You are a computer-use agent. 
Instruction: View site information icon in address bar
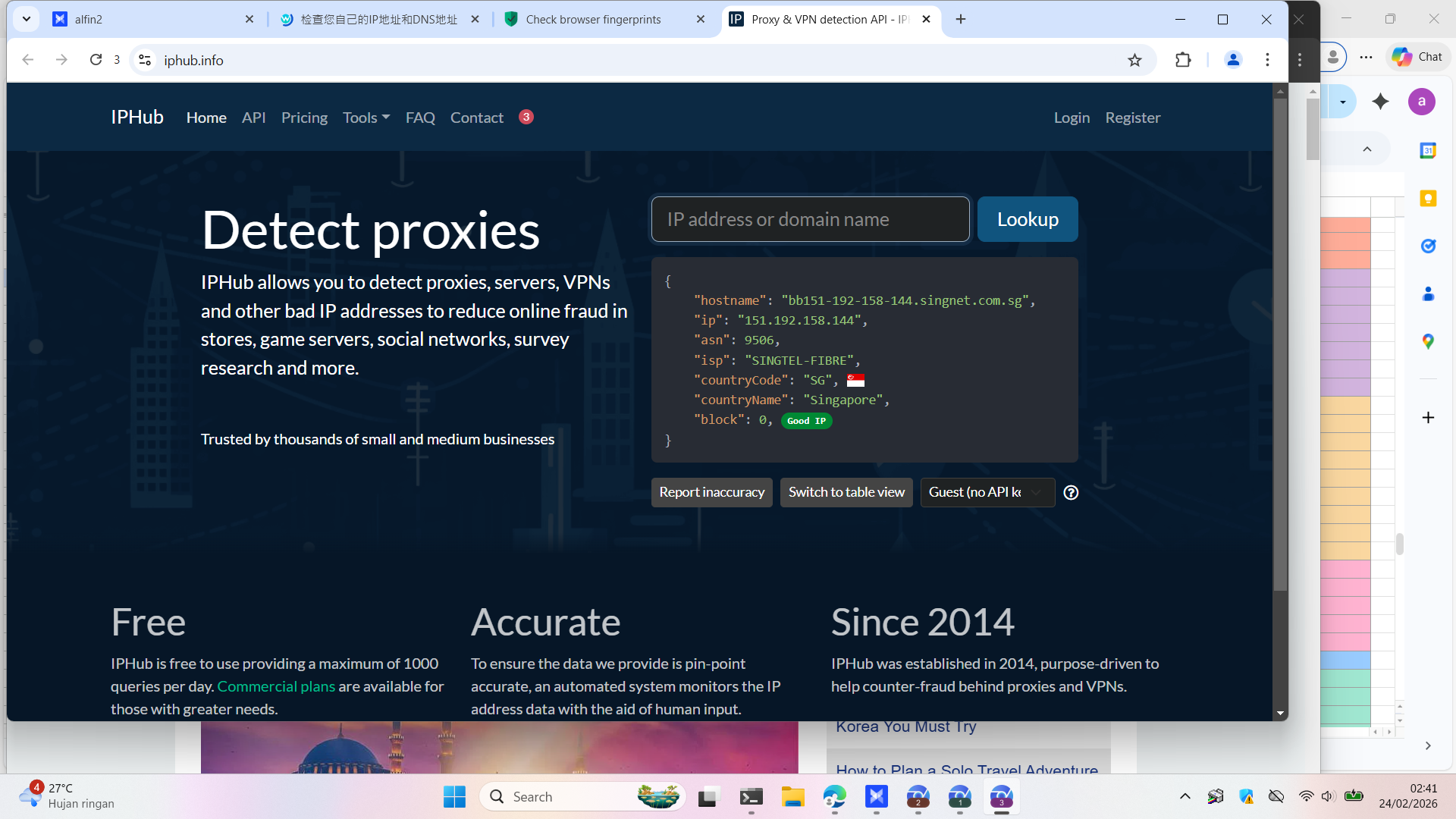tap(145, 60)
